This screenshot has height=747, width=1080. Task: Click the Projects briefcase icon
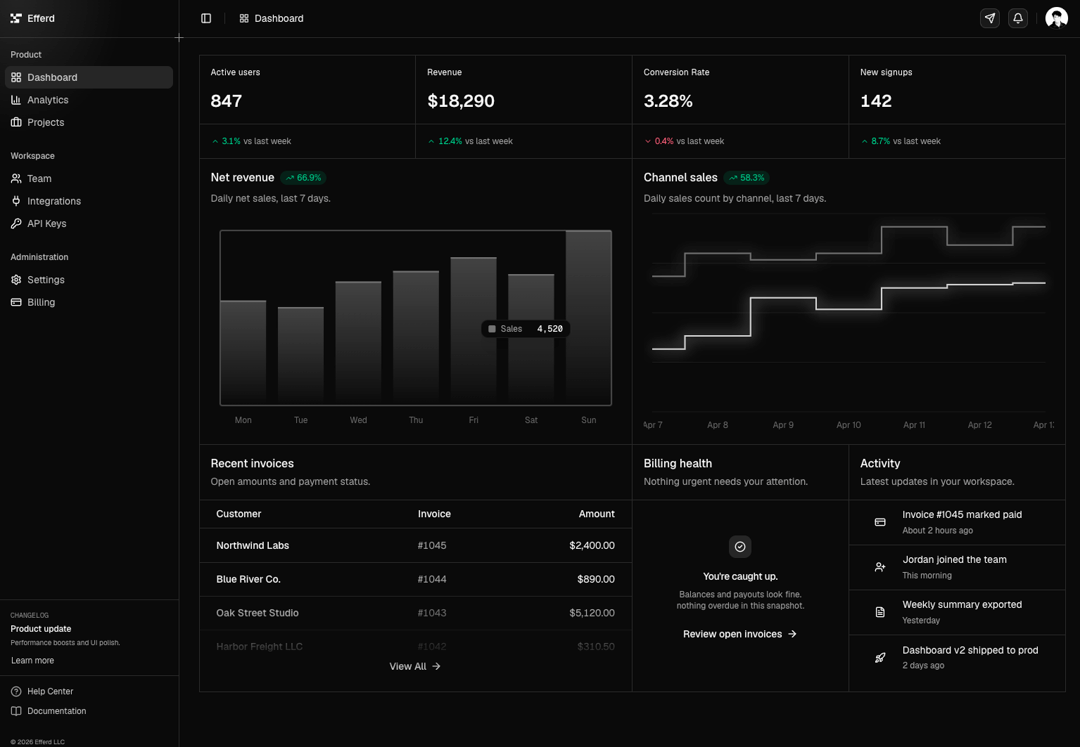tap(16, 123)
